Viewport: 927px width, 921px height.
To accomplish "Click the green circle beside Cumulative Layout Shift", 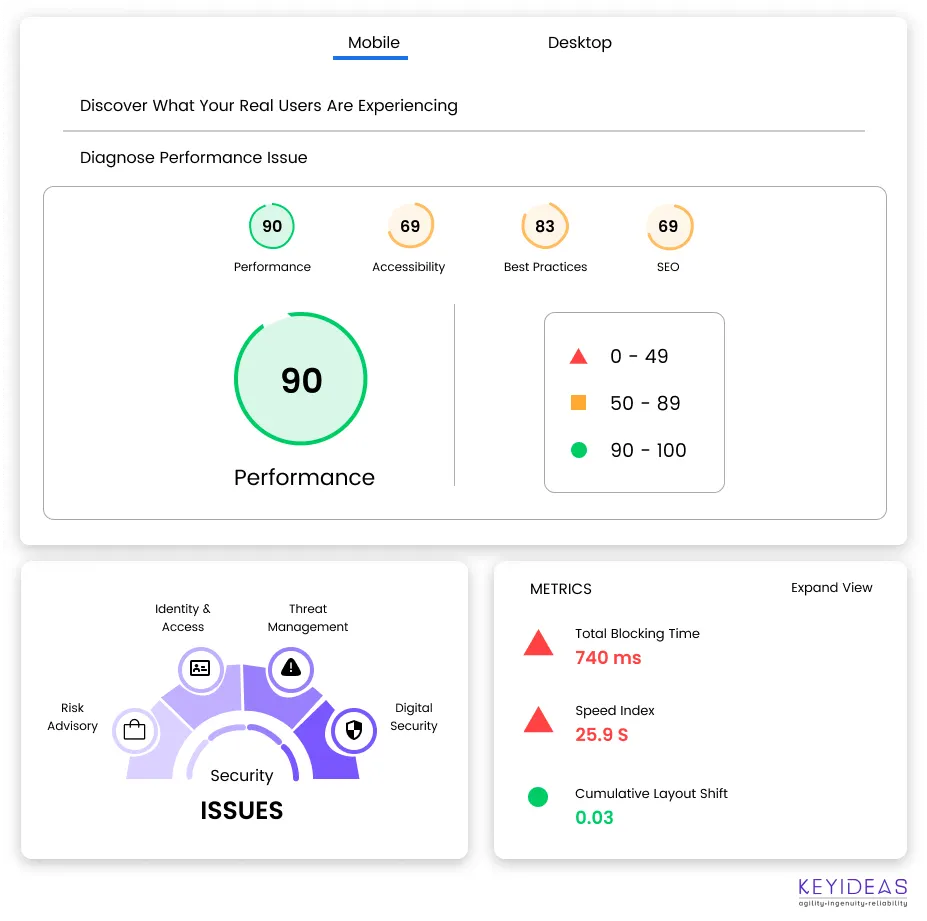I will click(x=538, y=797).
